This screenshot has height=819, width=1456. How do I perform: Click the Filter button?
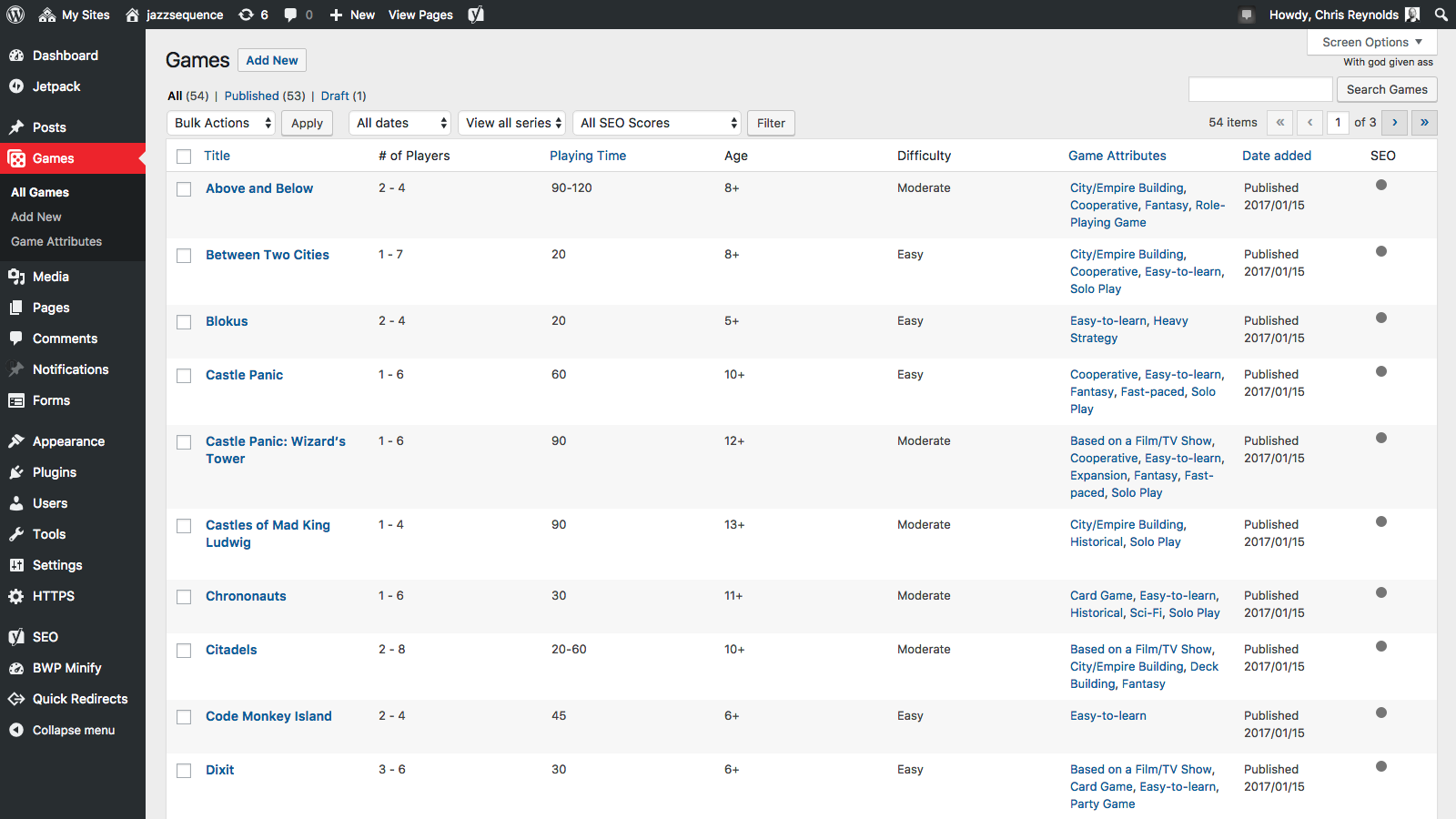pos(771,123)
